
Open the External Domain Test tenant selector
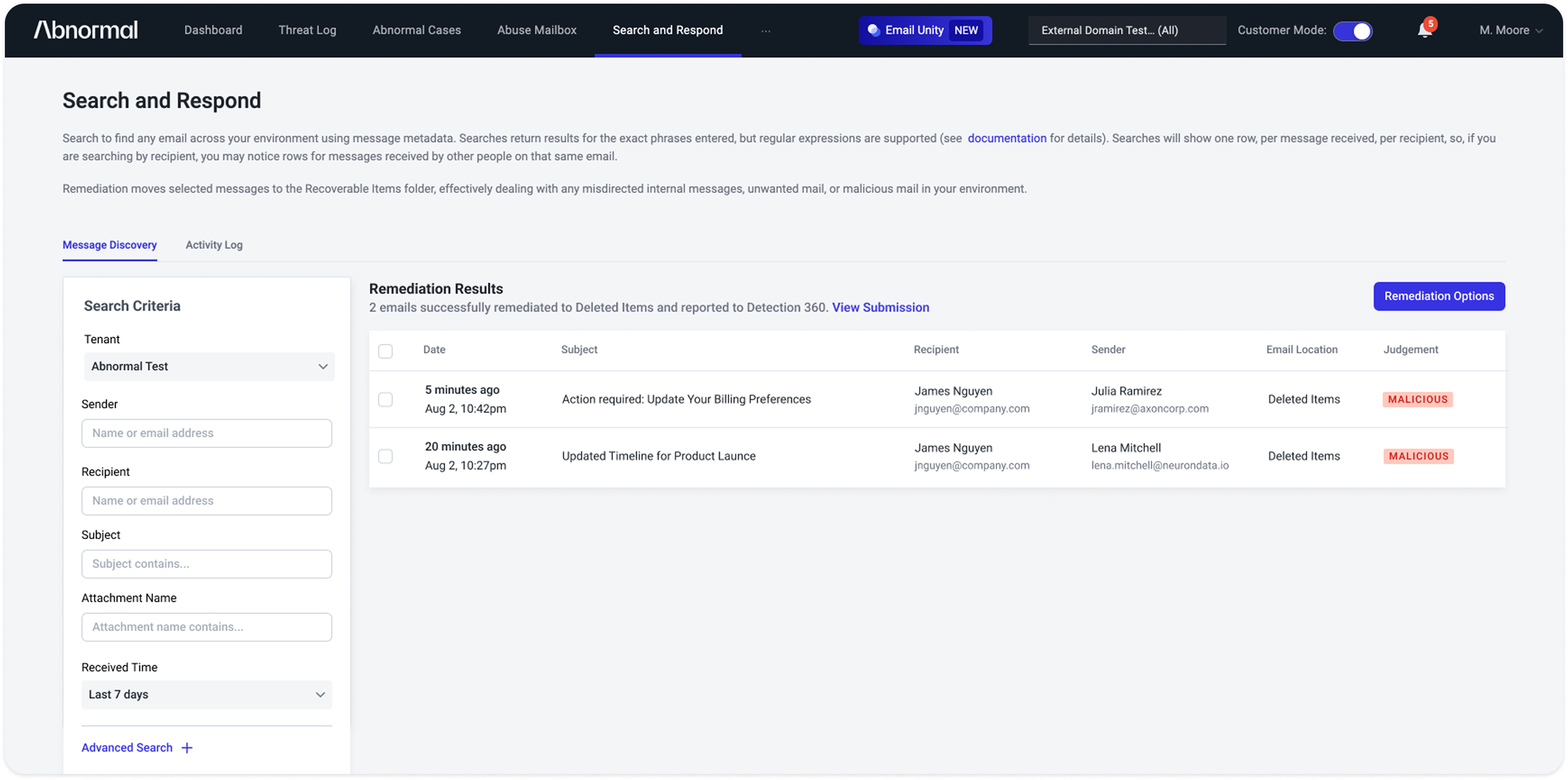1127,30
